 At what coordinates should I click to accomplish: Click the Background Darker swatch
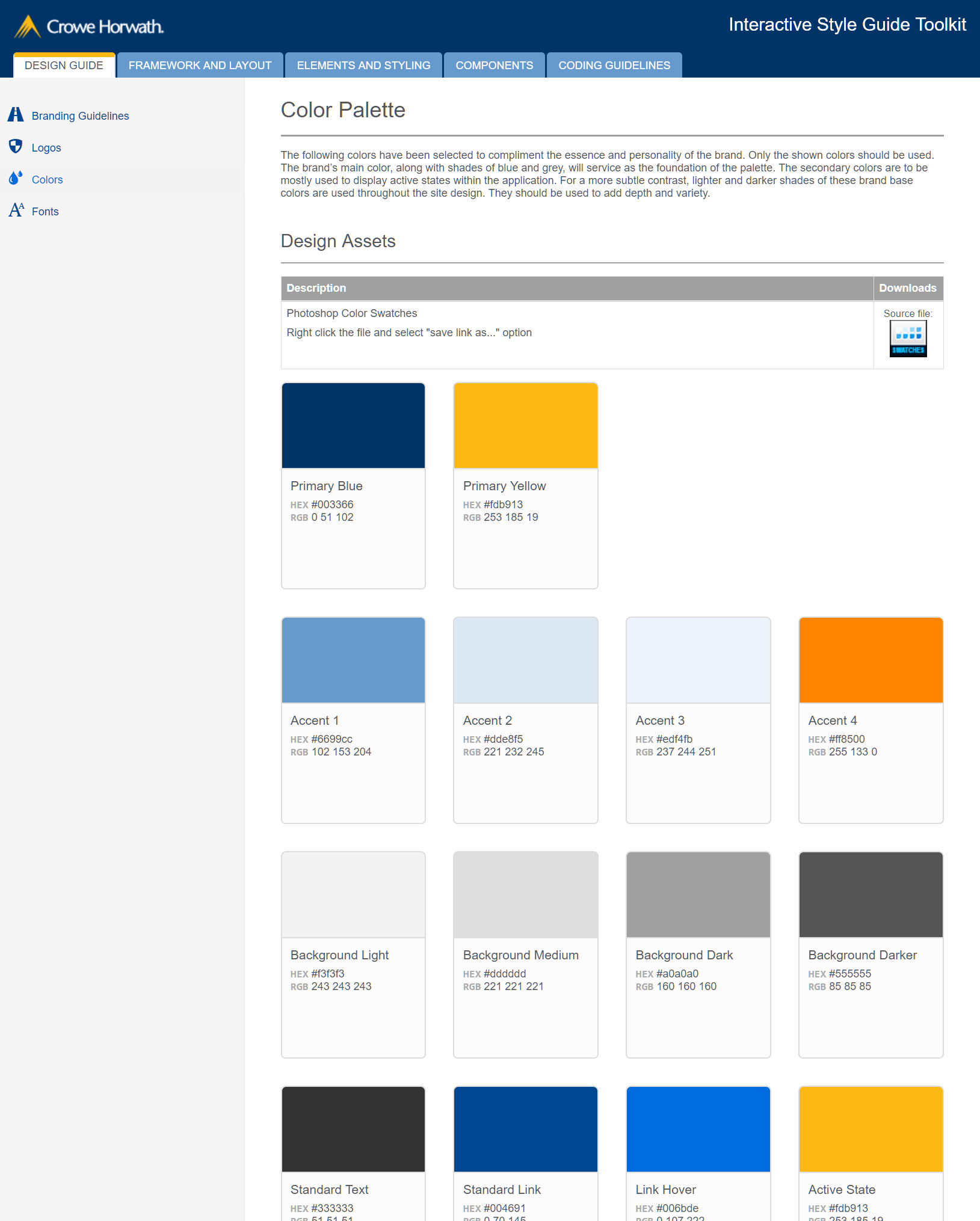(870, 894)
